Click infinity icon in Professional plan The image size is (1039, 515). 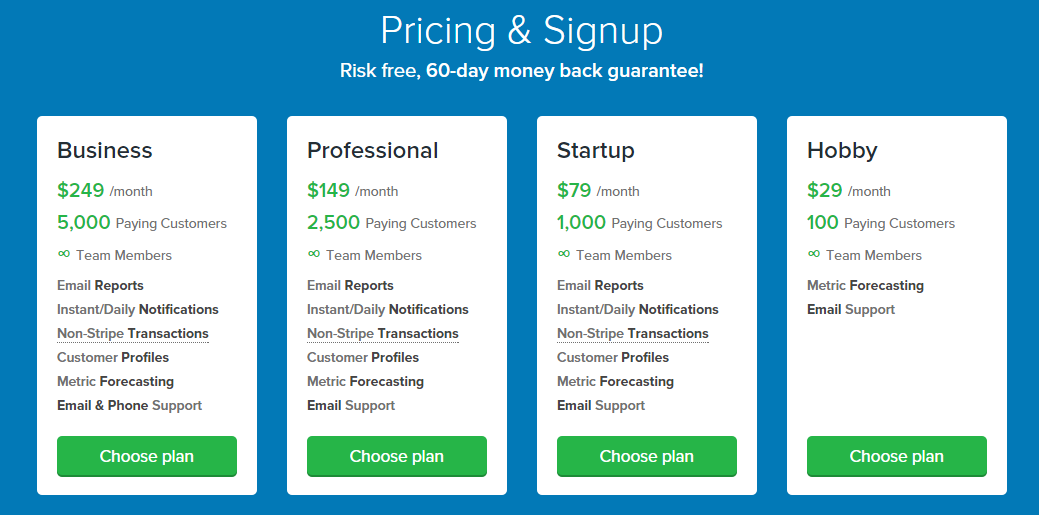(x=314, y=254)
